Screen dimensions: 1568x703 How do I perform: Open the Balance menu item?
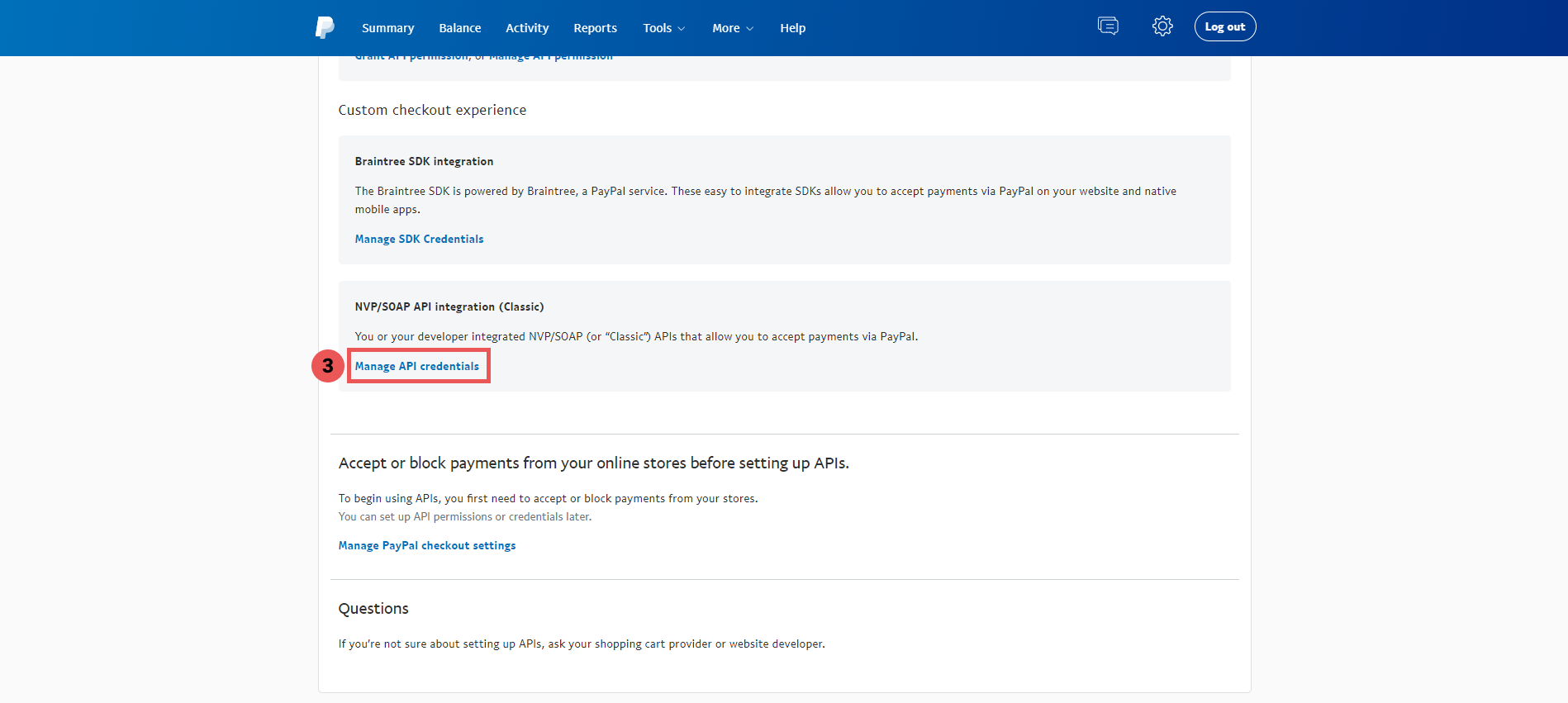click(x=460, y=28)
